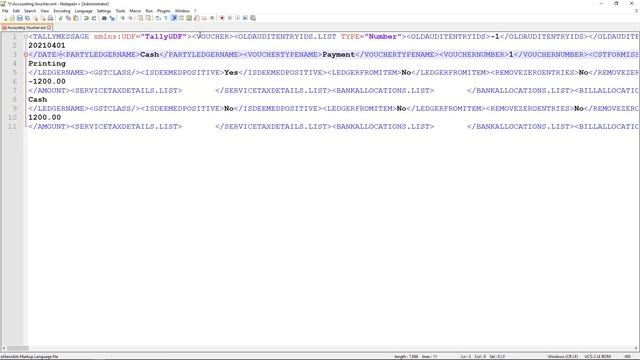640x360 pixels.
Task: Click the Paste toolbar icon
Action: tap(76, 18)
